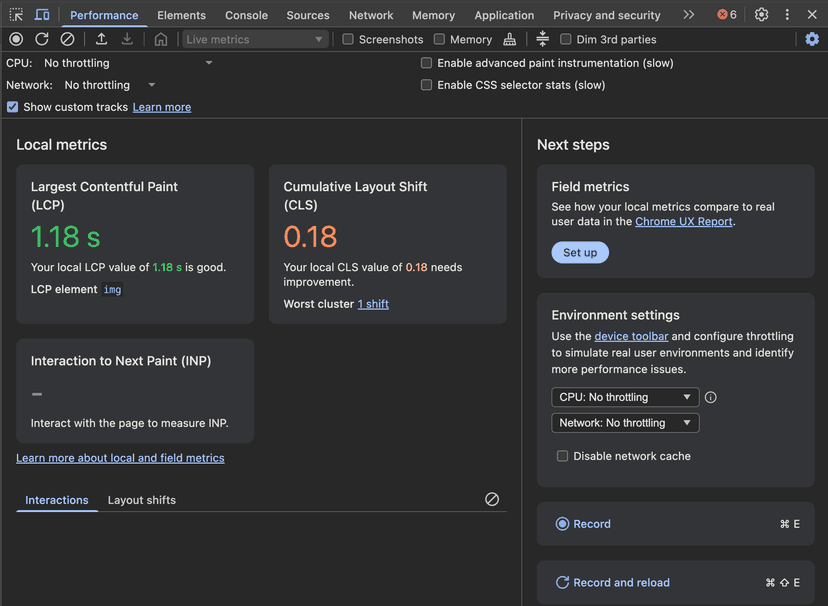Image resolution: width=828 pixels, height=606 pixels.
Task: Click the clear recording icon
Action: pos(67,39)
